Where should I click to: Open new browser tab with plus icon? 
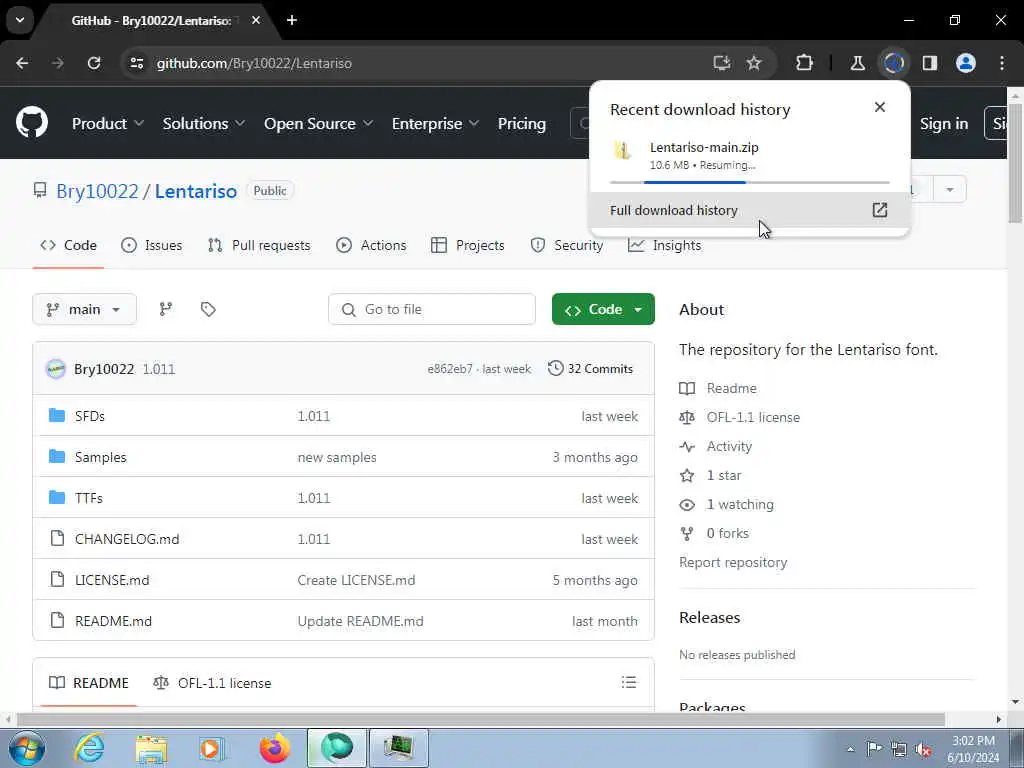click(x=292, y=20)
